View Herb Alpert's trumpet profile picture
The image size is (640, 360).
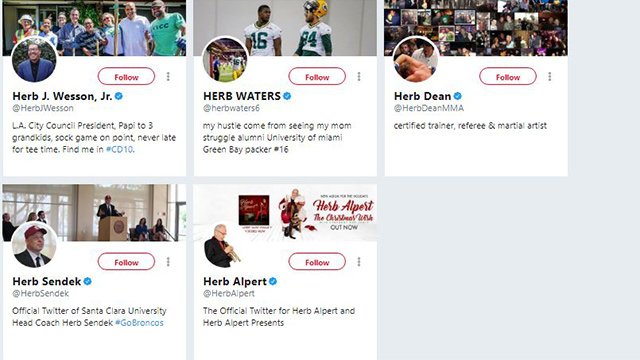tap(225, 244)
